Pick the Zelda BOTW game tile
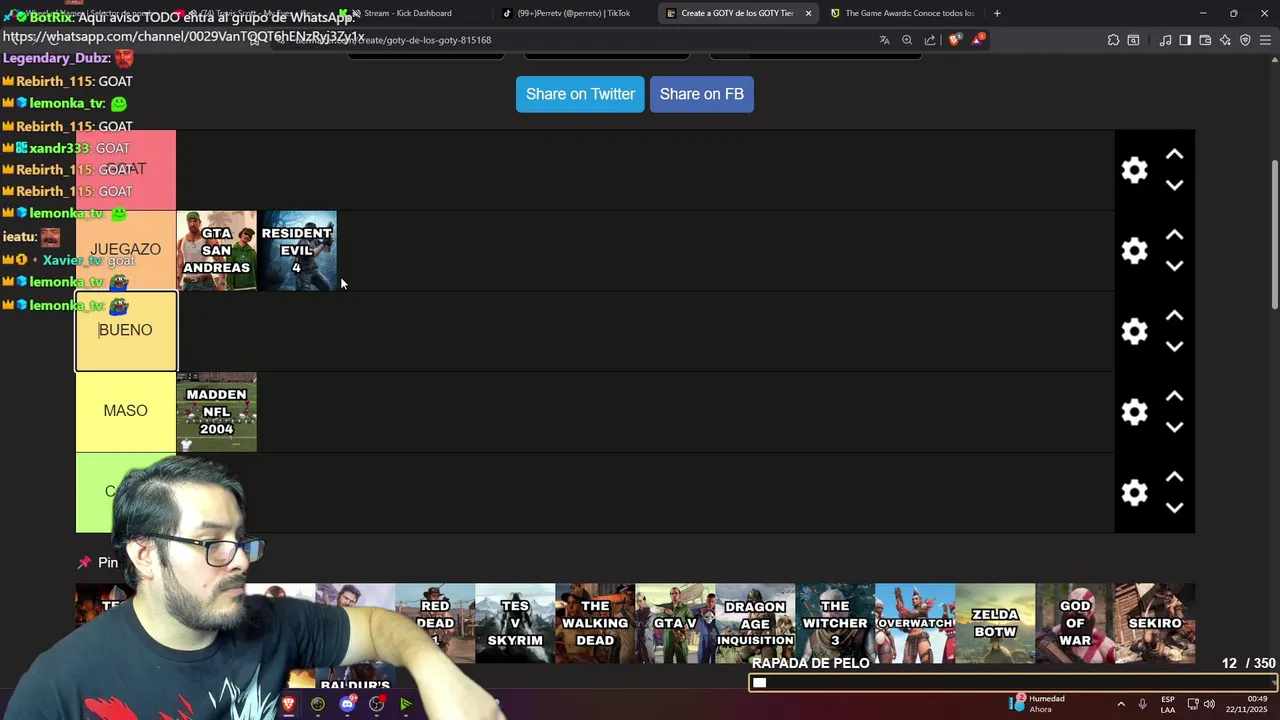This screenshot has width=1280, height=720. [995, 623]
